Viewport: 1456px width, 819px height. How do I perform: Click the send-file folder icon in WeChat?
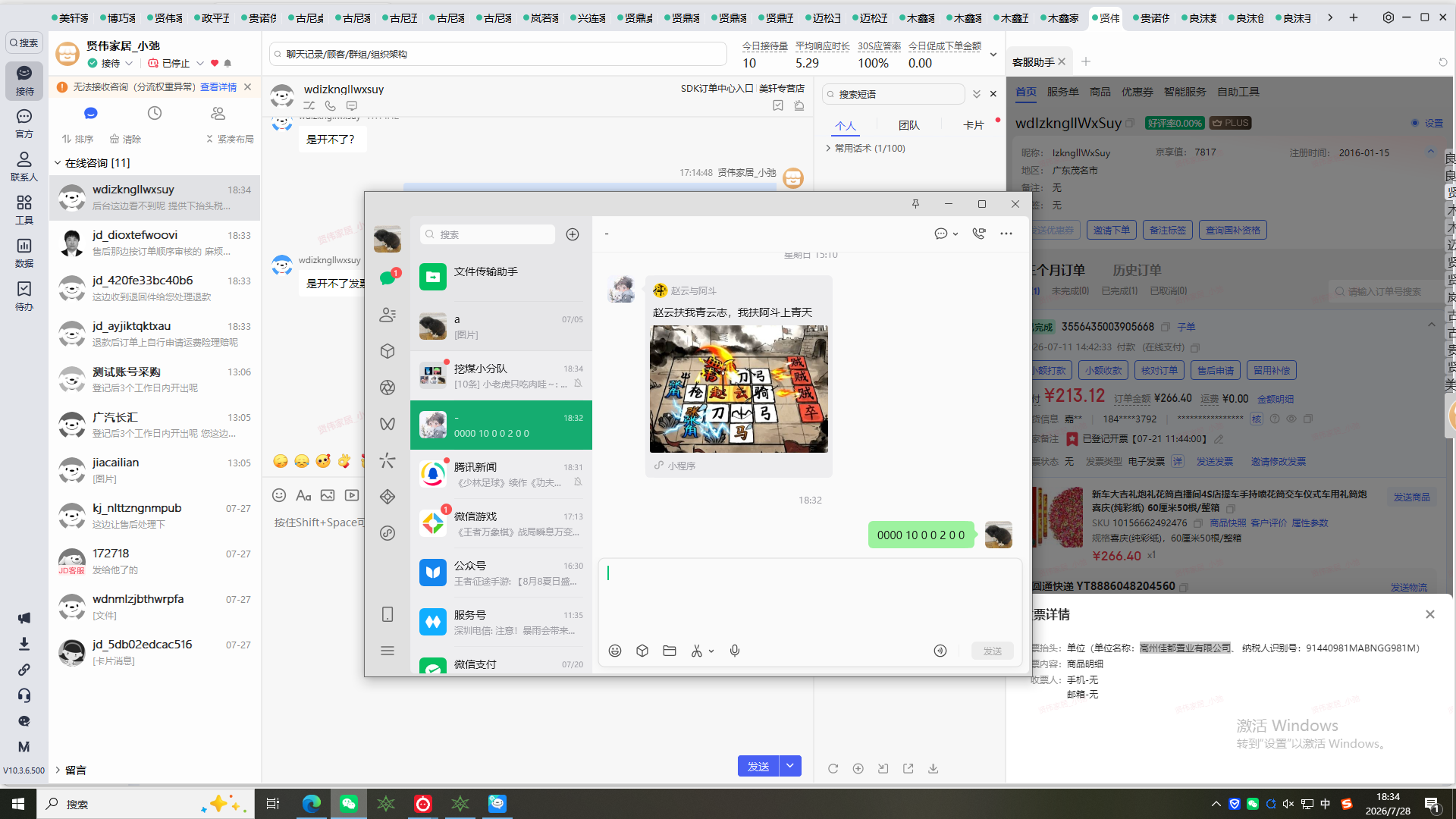(670, 651)
